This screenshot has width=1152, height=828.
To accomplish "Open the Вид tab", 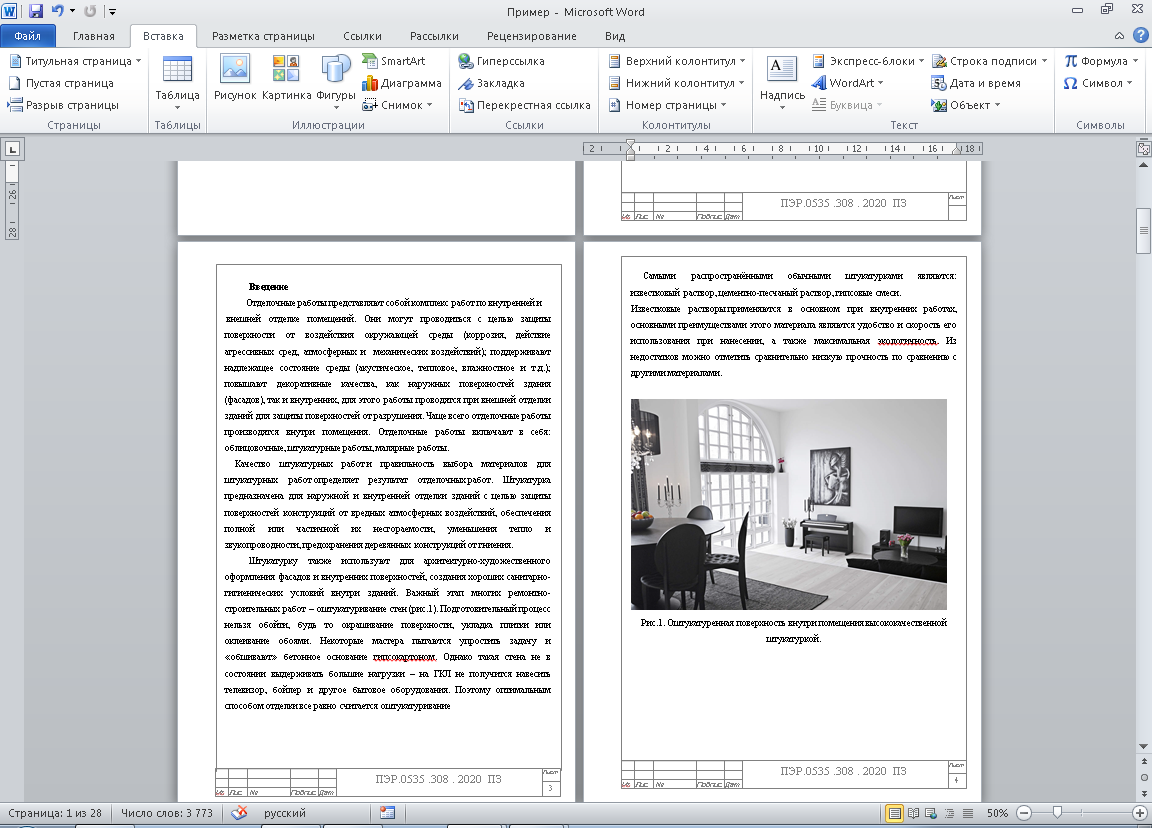I will click(615, 36).
